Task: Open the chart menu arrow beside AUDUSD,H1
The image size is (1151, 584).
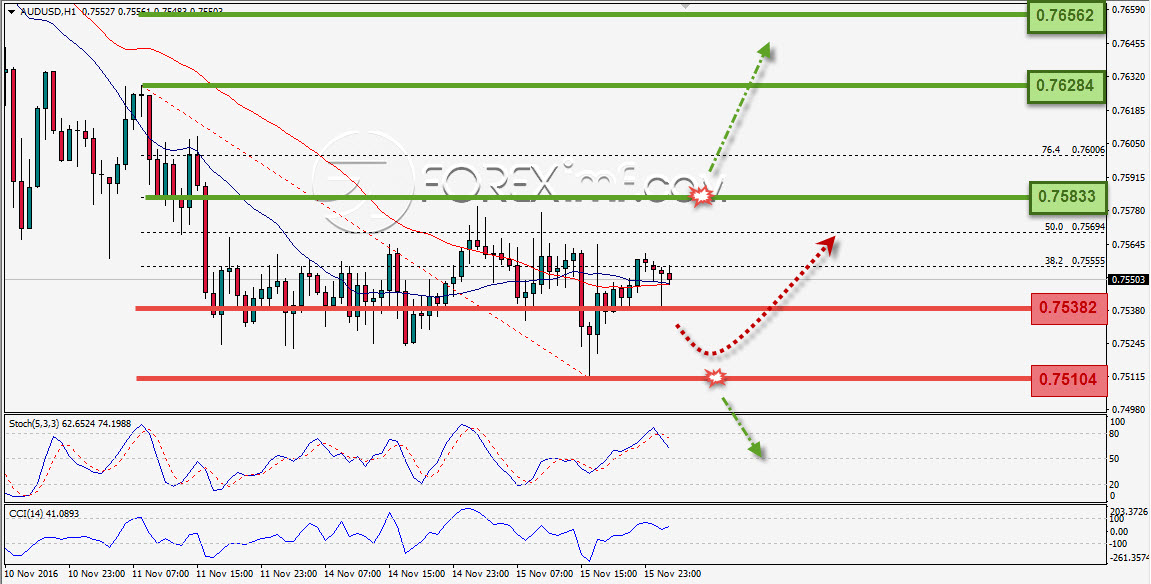Action: [11, 12]
